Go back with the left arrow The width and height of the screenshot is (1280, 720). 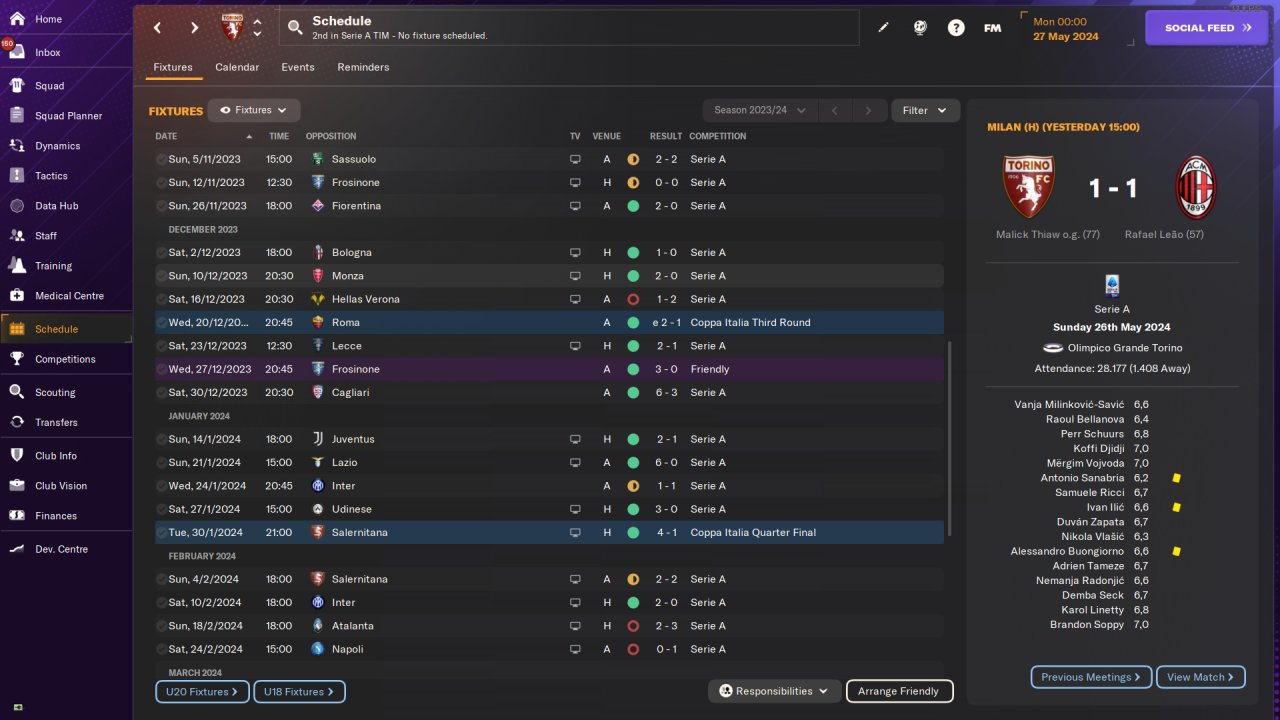click(157, 28)
